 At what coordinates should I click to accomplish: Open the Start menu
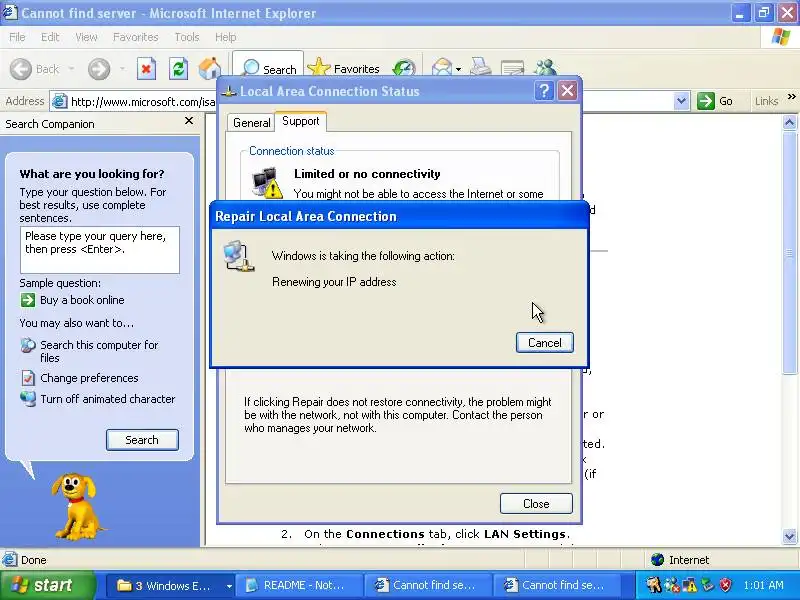(47, 585)
